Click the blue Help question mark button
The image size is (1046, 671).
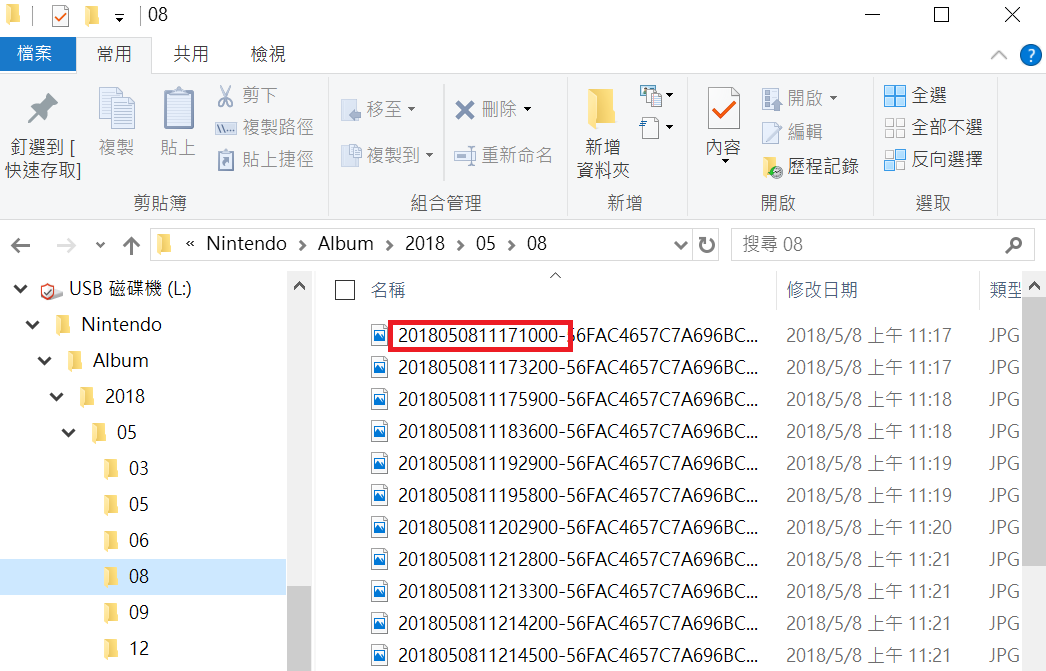point(1031,55)
